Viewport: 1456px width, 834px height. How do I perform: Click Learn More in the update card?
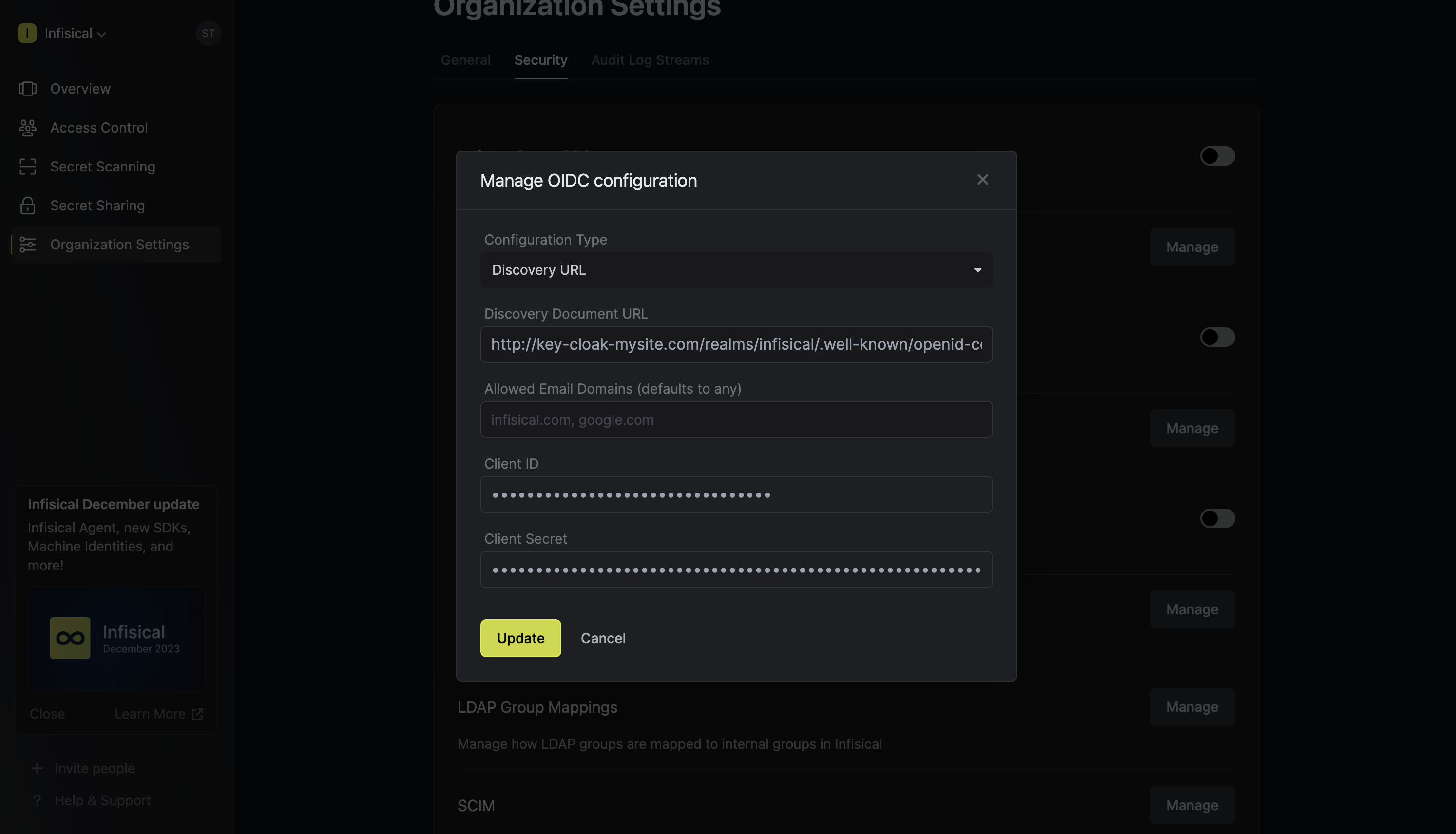[159, 714]
